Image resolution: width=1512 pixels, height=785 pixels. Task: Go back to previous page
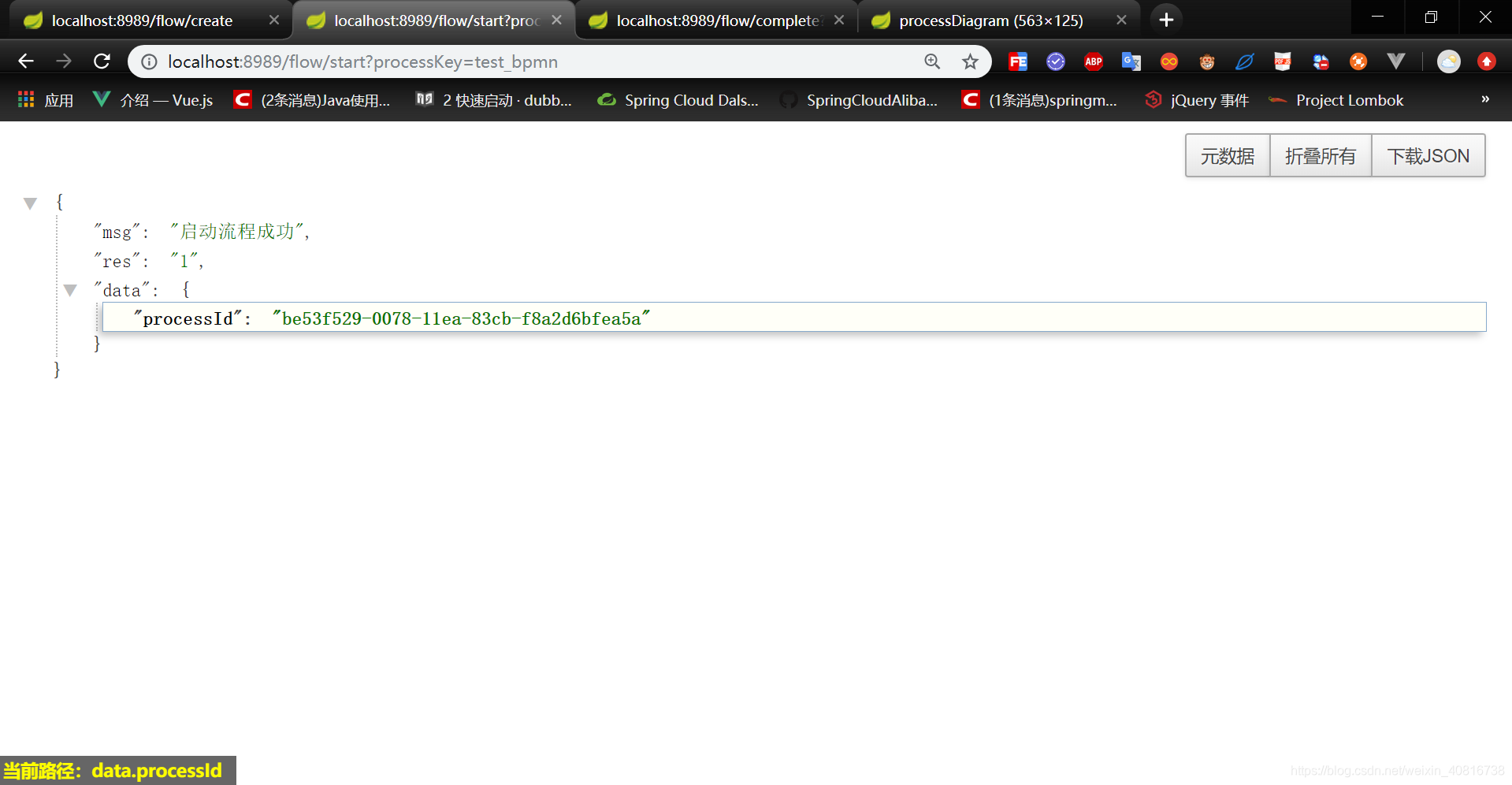(x=26, y=61)
